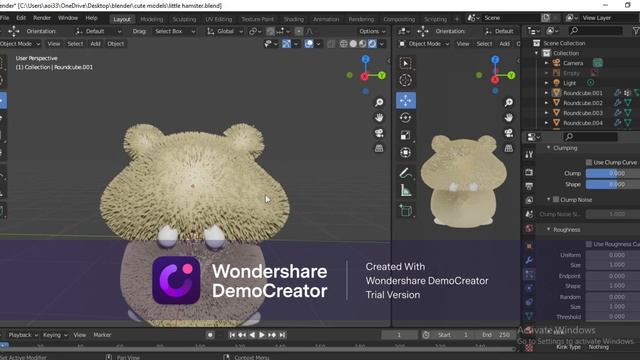Click the current frame number field
This screenshot has width=640, height=360.
point(399,335)
